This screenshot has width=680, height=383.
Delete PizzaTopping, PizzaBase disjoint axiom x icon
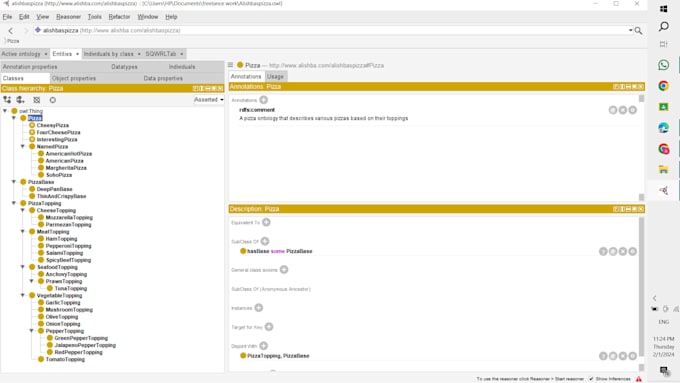[x=623, y=356]
